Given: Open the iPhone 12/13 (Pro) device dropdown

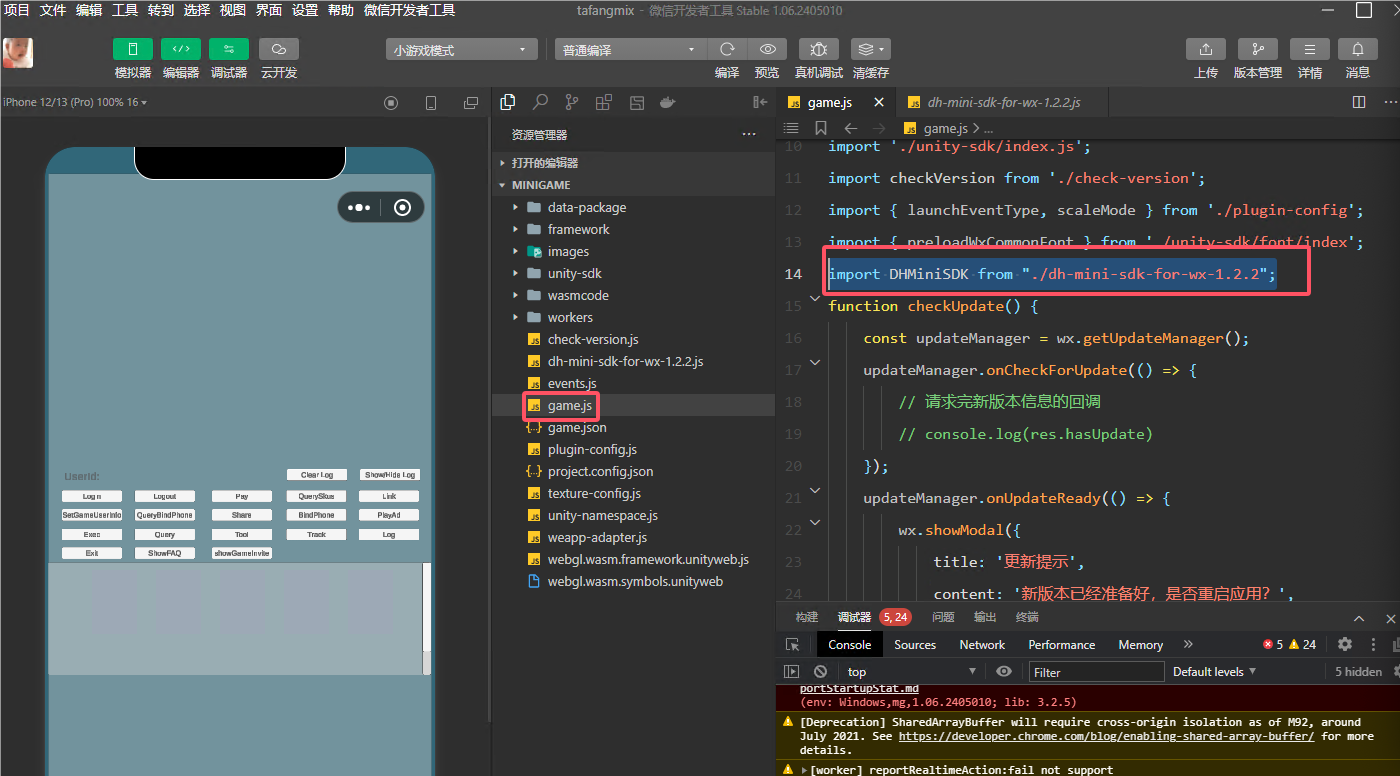Looking at the screenshot, I should click(75, 103).
